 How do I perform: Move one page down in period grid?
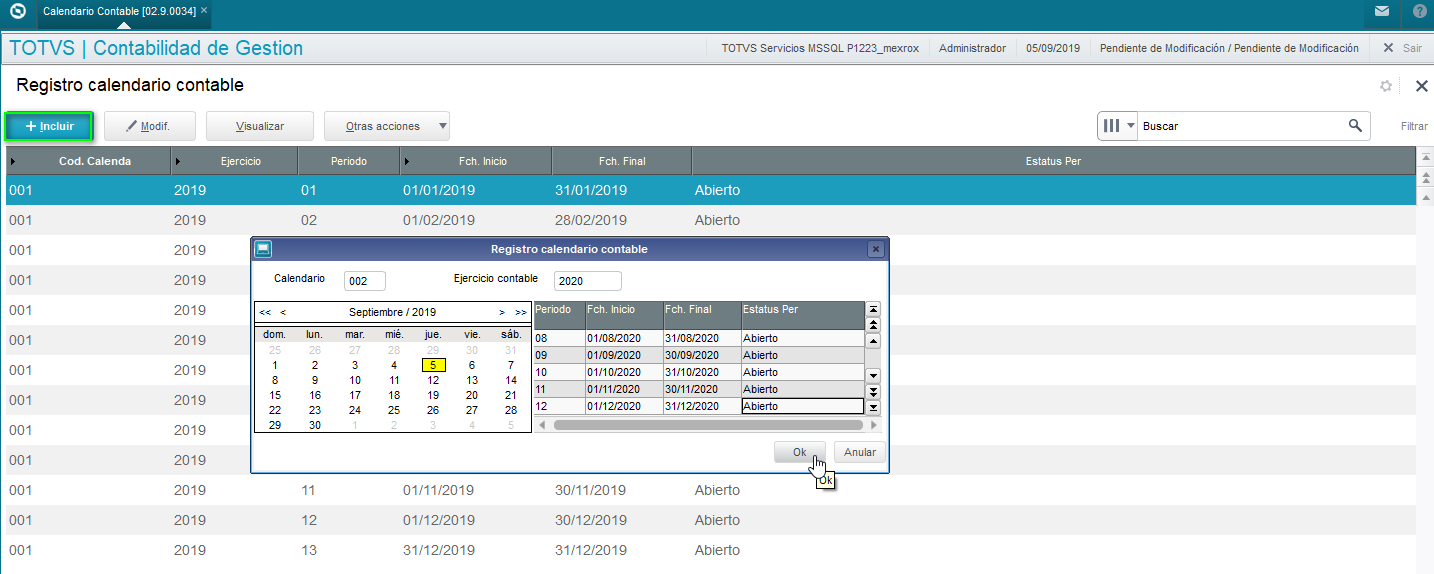873,391
